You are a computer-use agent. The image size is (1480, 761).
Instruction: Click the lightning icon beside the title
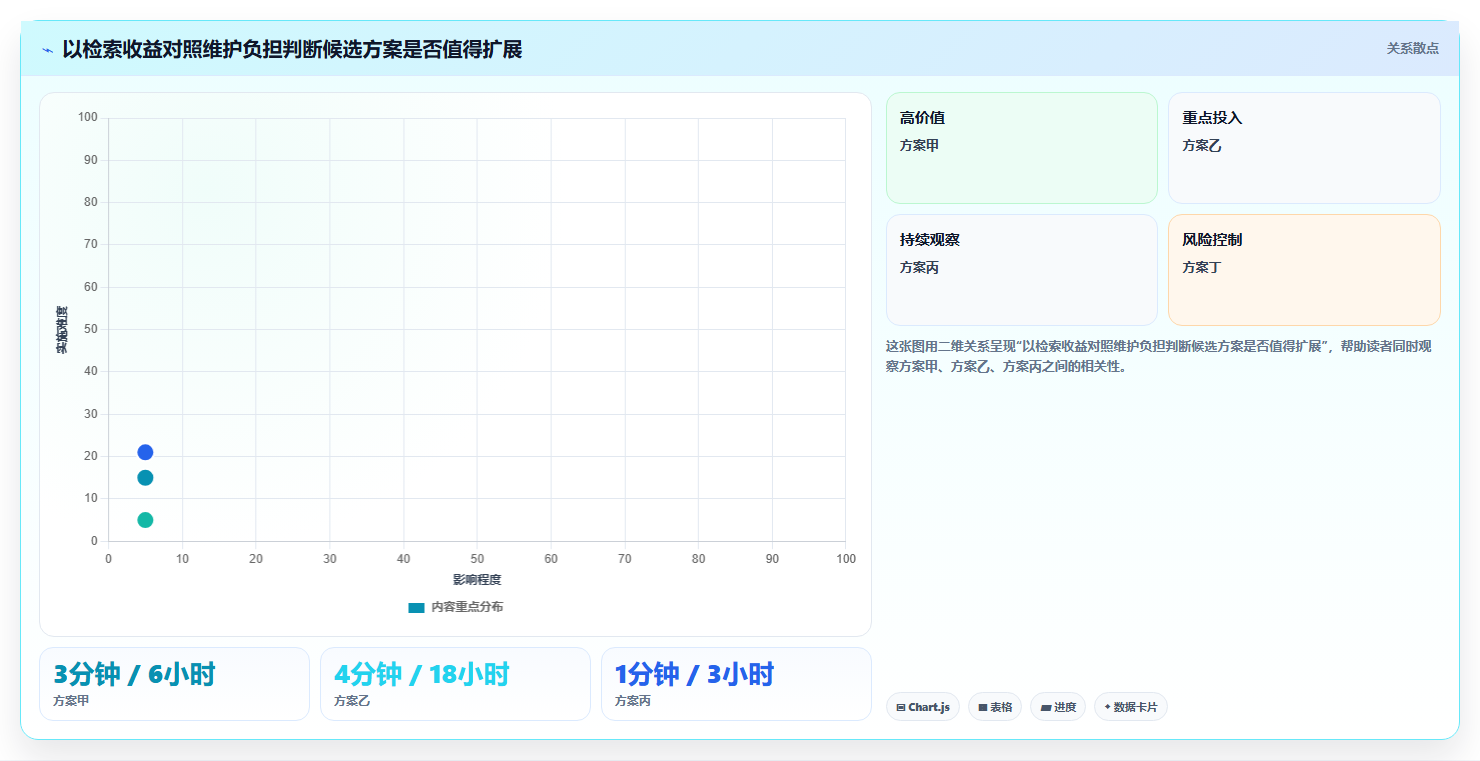48,50
